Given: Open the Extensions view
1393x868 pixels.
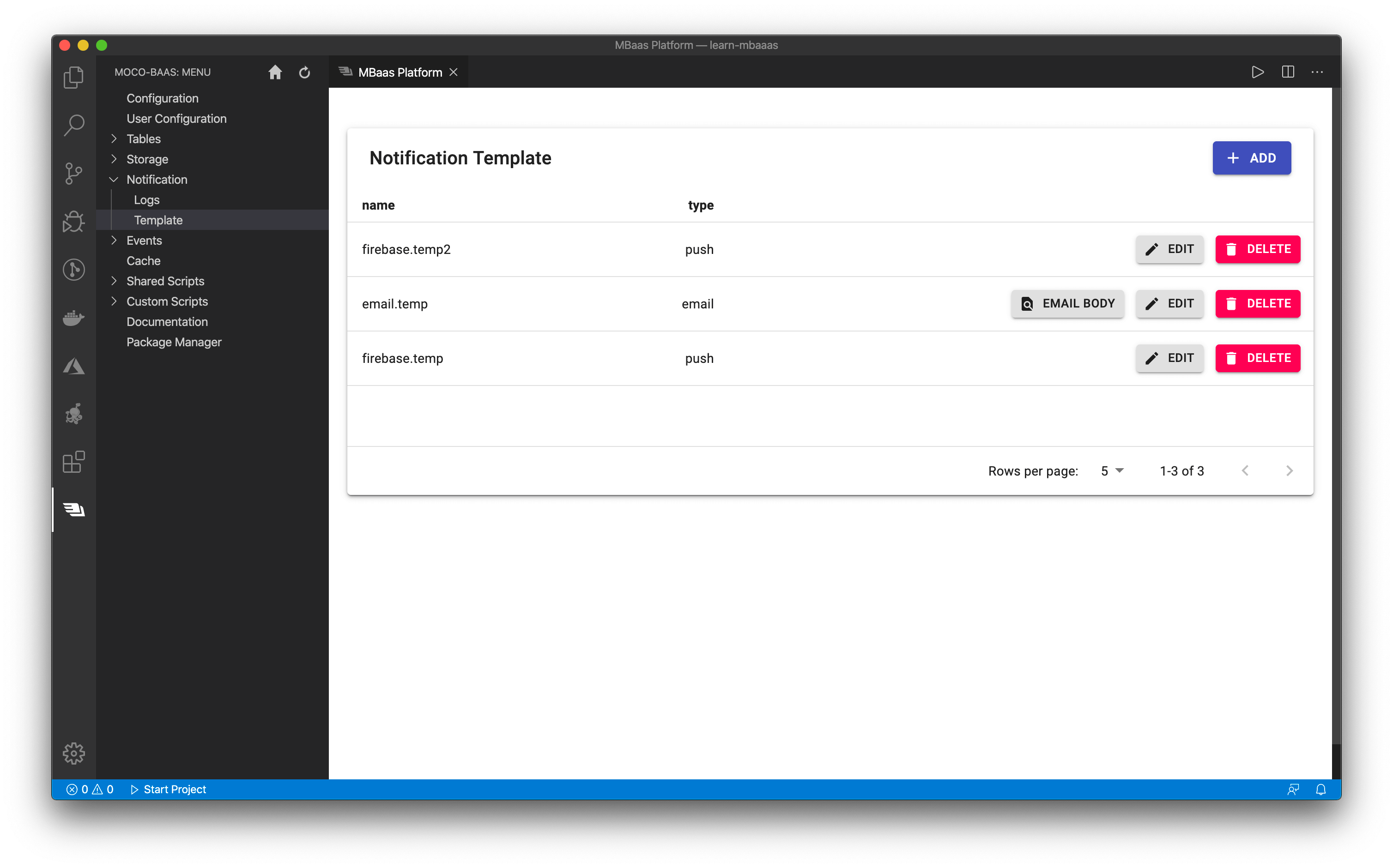Looking at the screenshot, I should [x=73, y=462].
